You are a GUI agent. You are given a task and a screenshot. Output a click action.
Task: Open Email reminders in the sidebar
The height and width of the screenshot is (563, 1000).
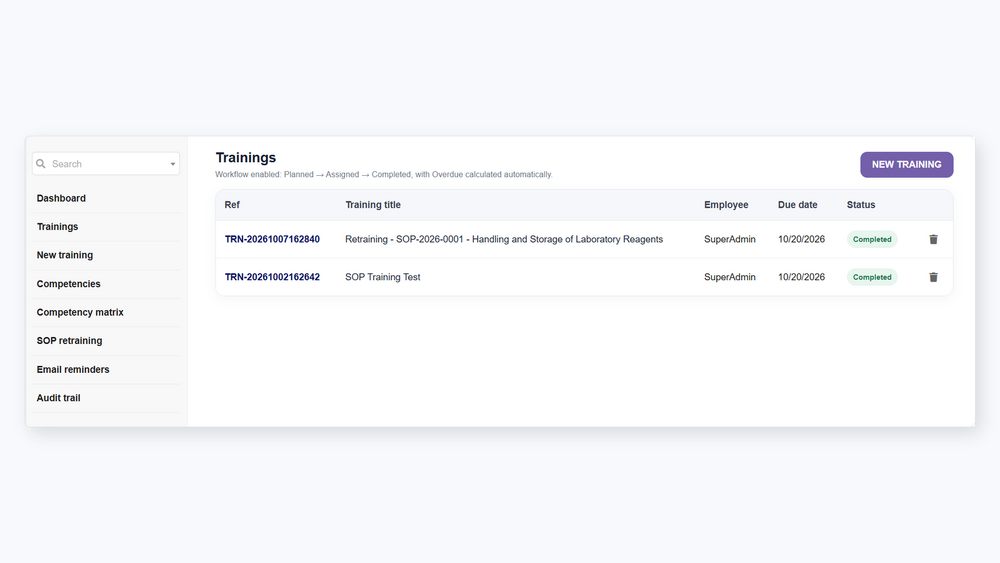(73, 369)
